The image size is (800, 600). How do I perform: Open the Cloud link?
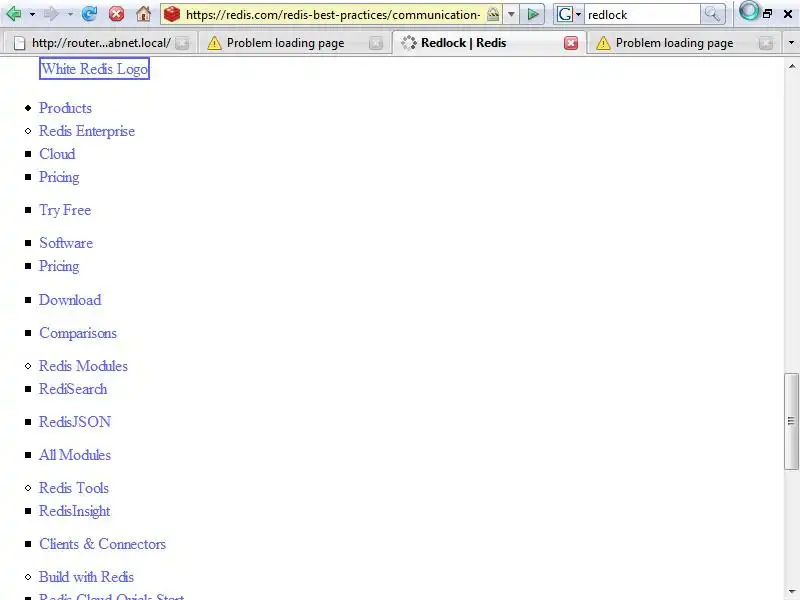[57, 154]
